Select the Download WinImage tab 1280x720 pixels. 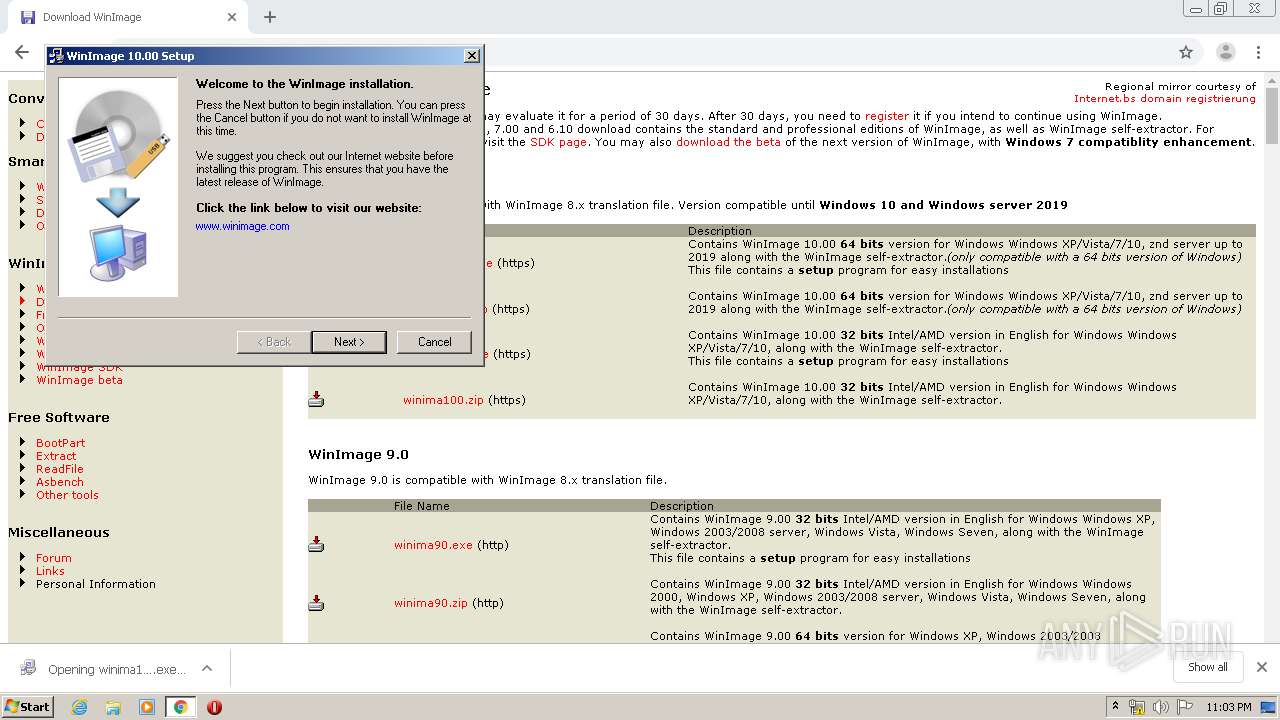coord(128,17)
